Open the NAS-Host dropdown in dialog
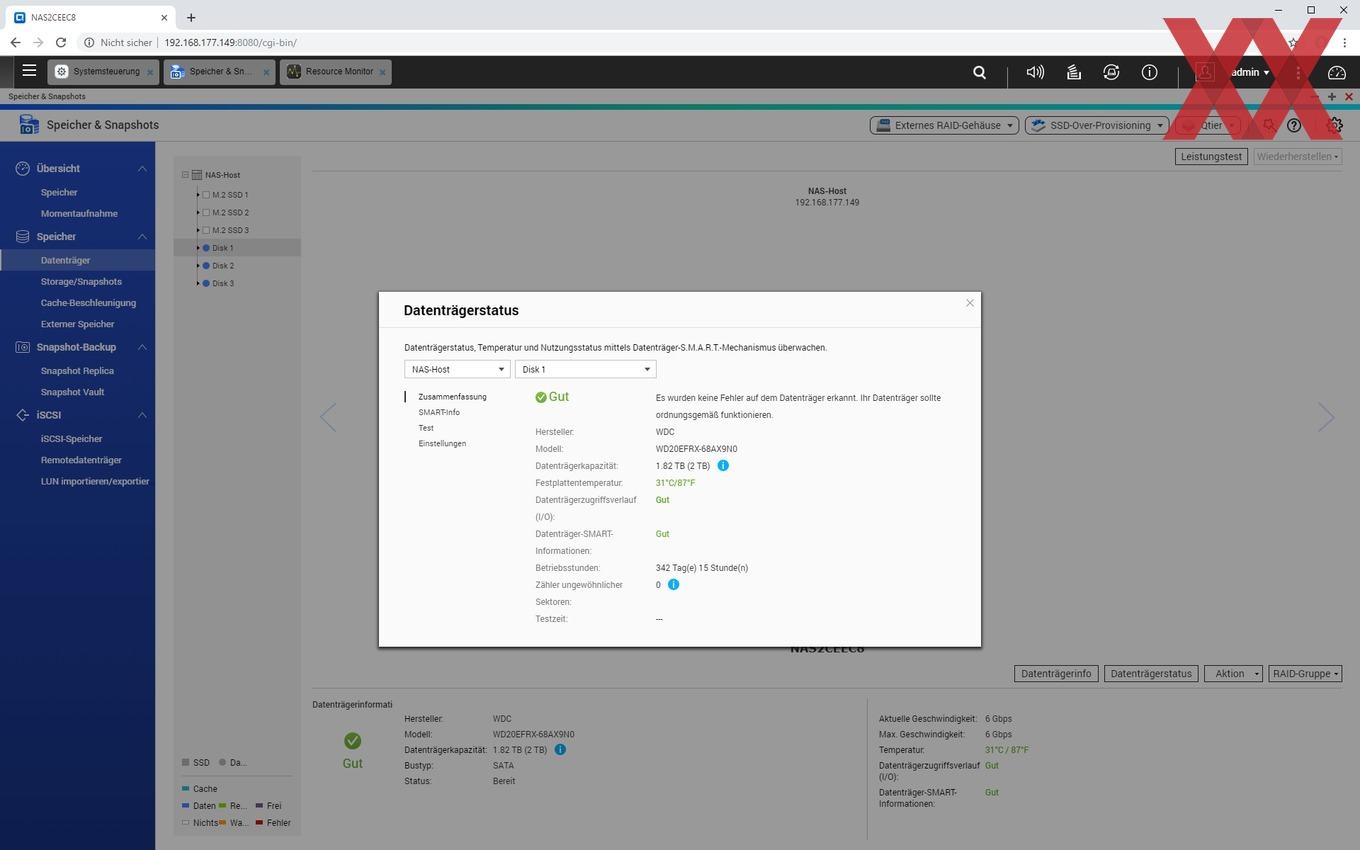Image resolution: width=1360 pixels, height=850 pixels. pyautogui.click(x=457, y=369)
